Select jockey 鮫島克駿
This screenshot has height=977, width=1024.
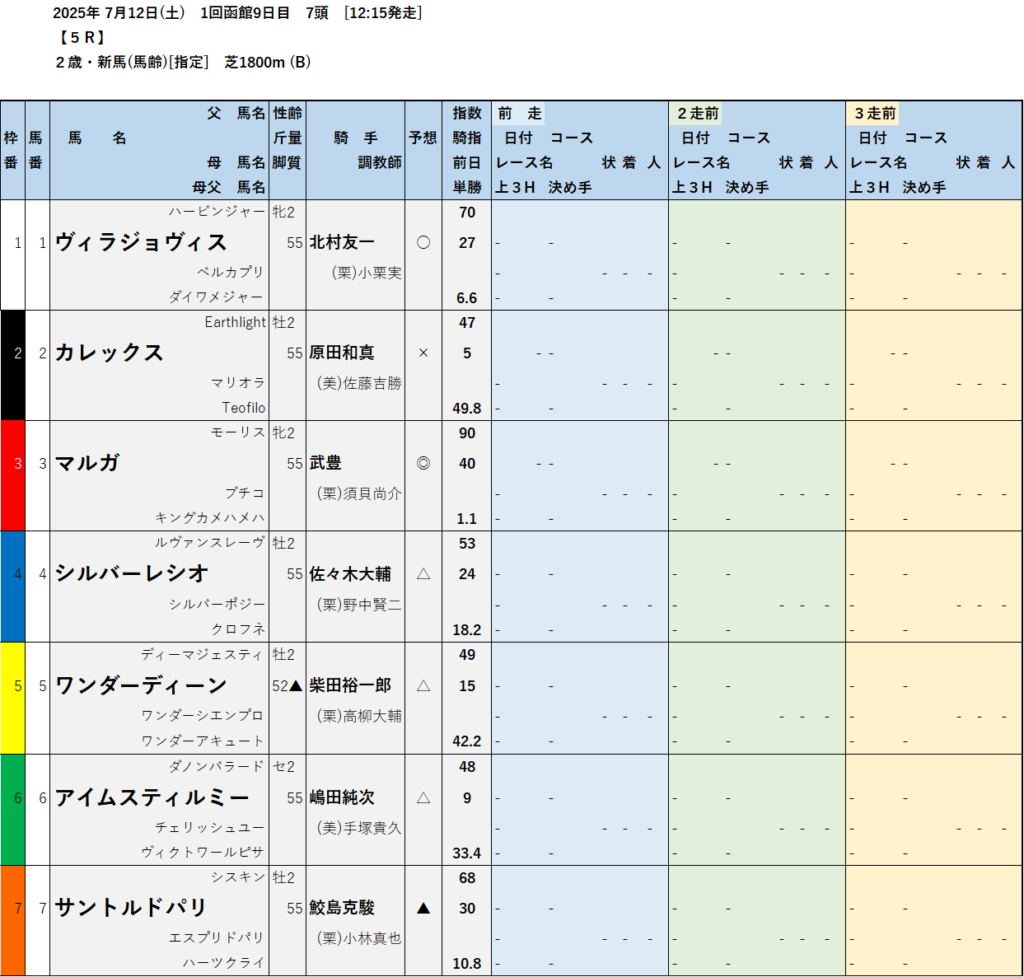coord(342,908)
